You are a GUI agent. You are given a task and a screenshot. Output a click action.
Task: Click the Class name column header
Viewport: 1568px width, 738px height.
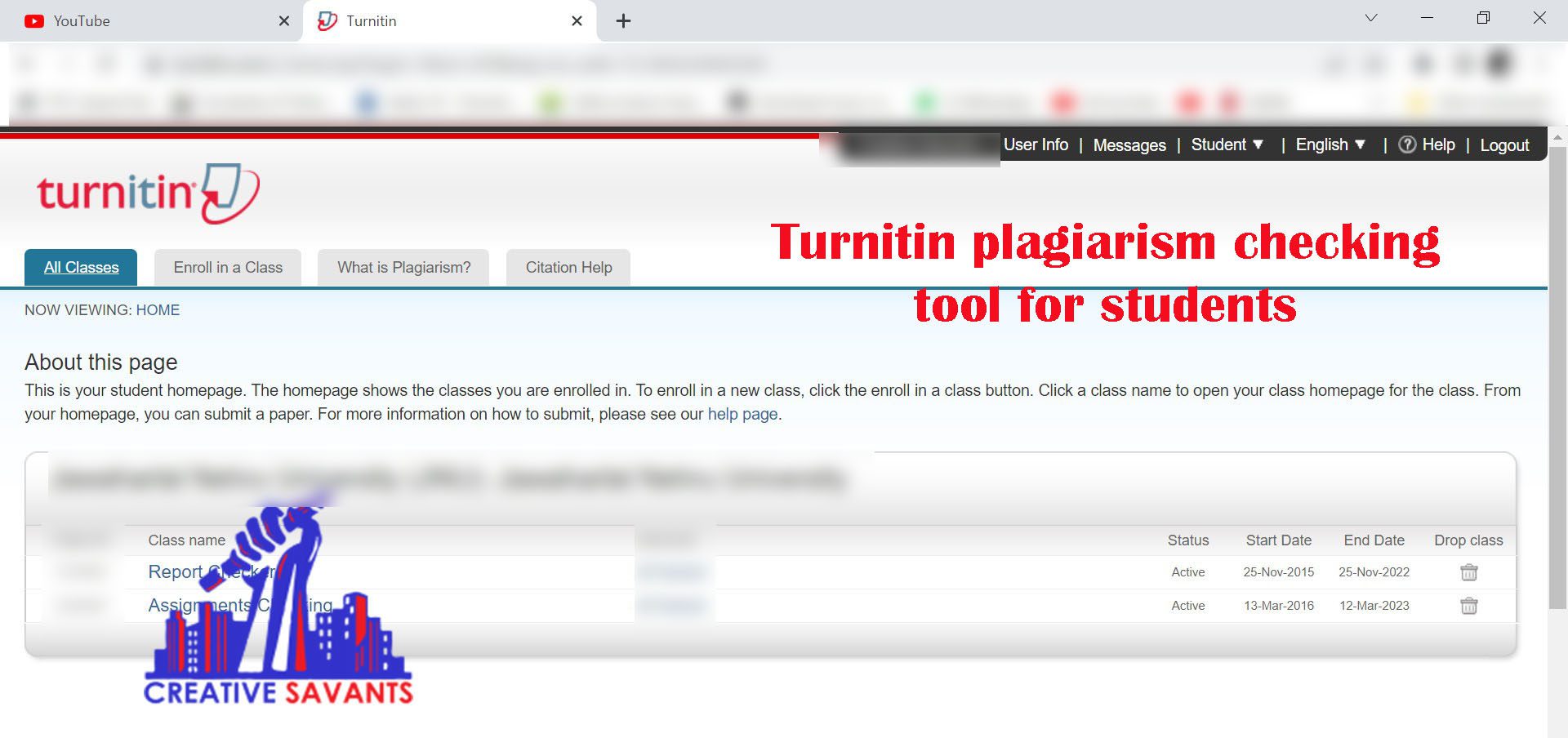tap(186, 540)
